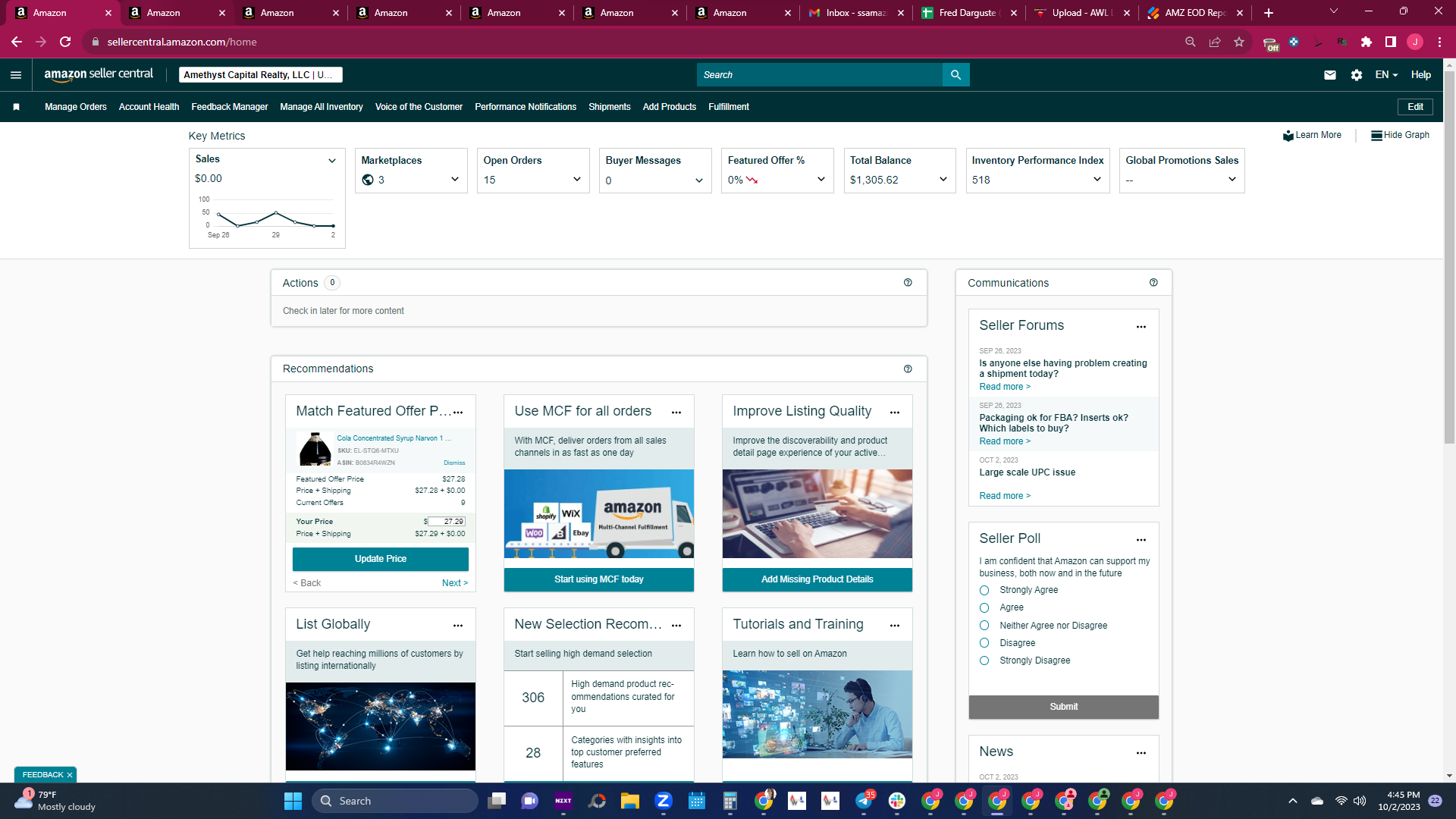This screenshot has width=1456, height=819.
Task: Open Manage Orders menu
Action: click(x=76, y=107)
